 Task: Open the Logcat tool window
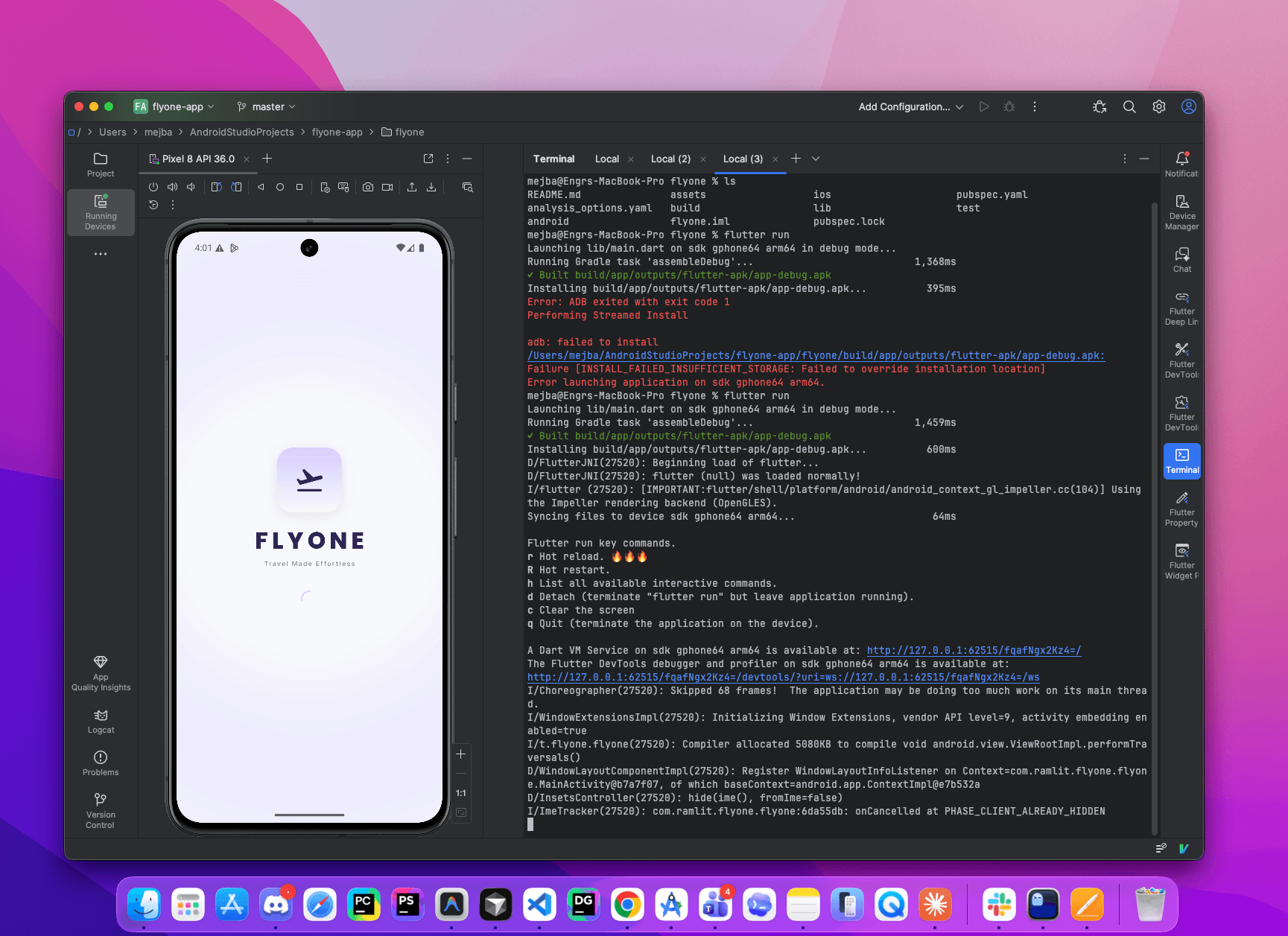tap(101, 722)
